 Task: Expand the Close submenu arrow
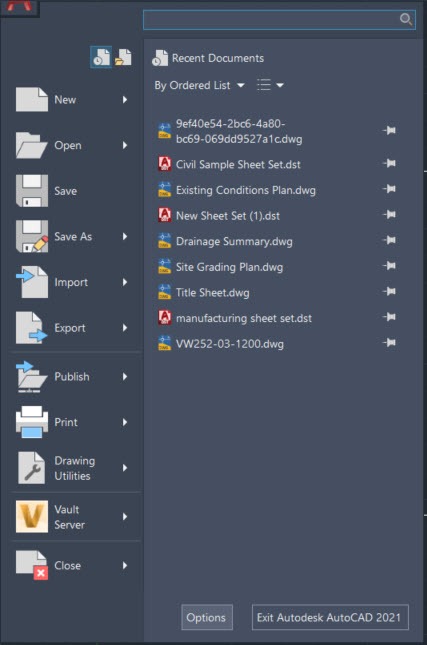[x=125, y=565]
